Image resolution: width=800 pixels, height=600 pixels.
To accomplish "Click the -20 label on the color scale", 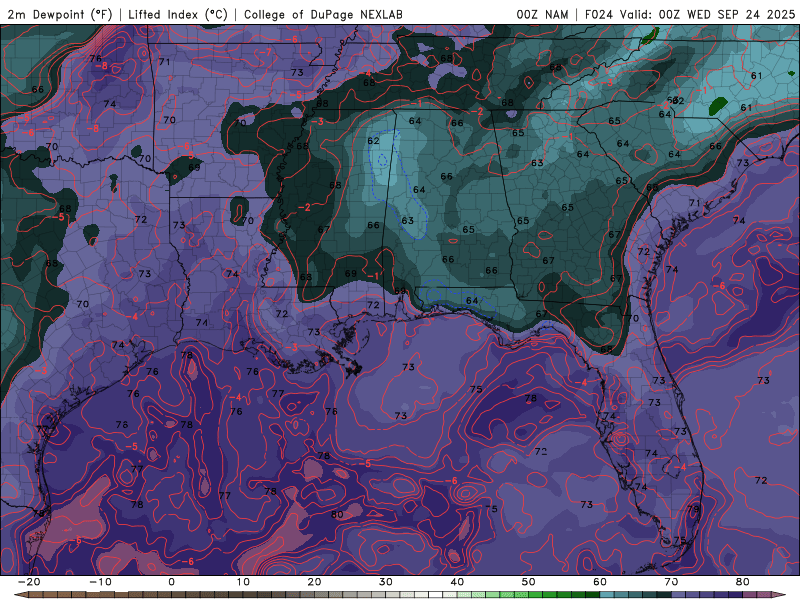I will 29,582.
